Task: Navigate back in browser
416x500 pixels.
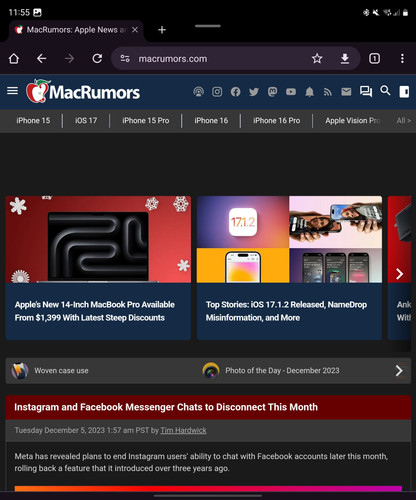Action: tap(42, 59)
